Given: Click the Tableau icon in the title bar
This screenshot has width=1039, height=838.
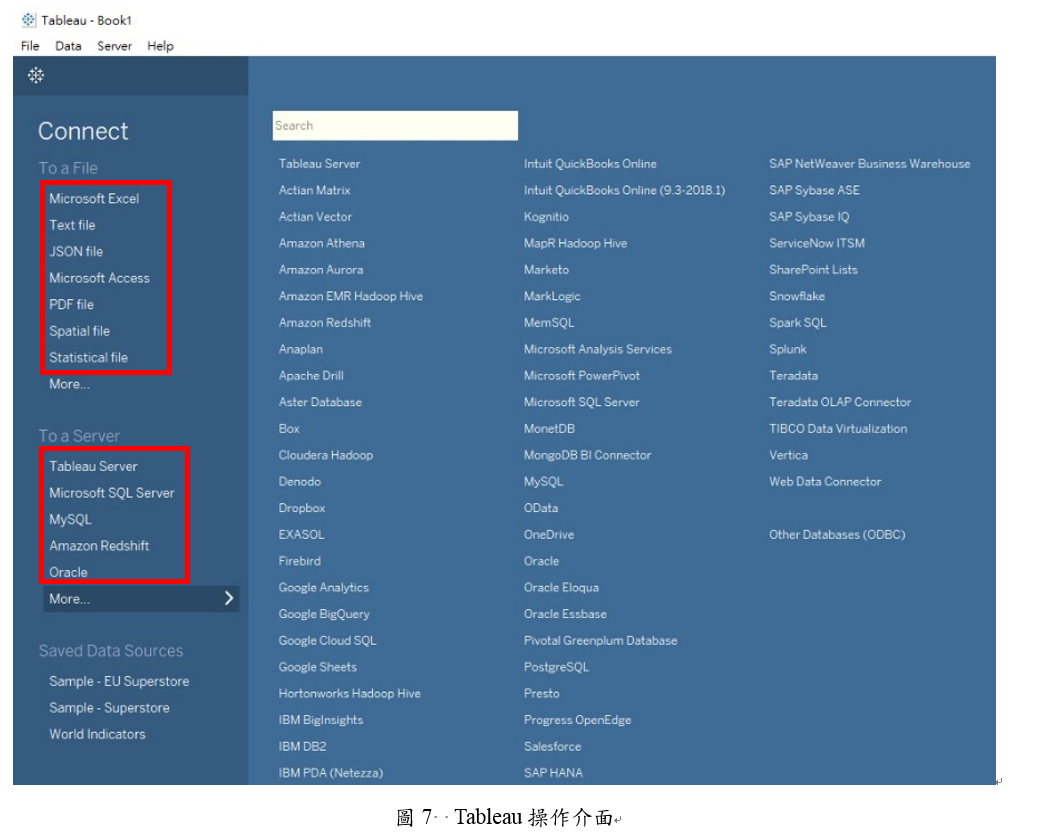Looking at the screenshot, I should click(x=28, y=20).
